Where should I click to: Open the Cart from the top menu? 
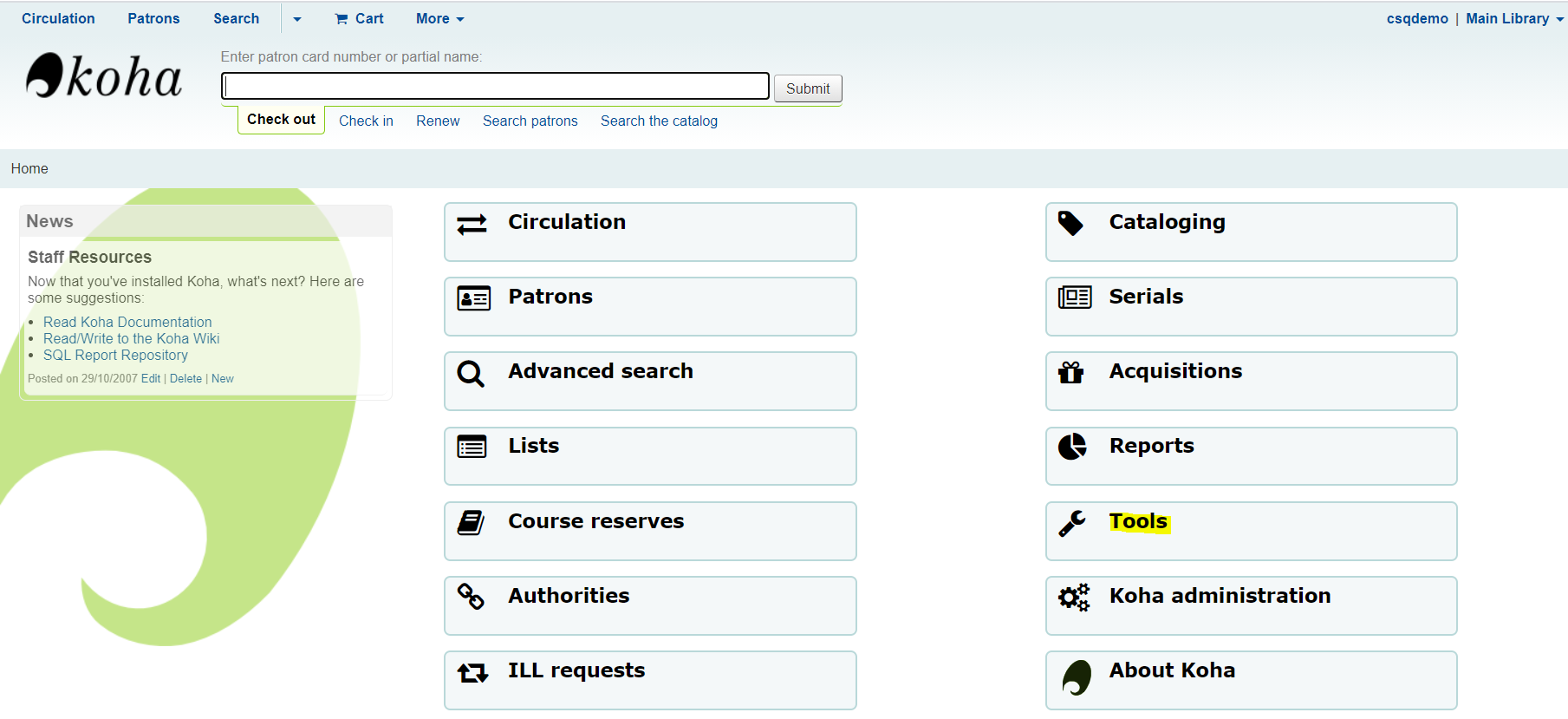(x=360, y=19)
